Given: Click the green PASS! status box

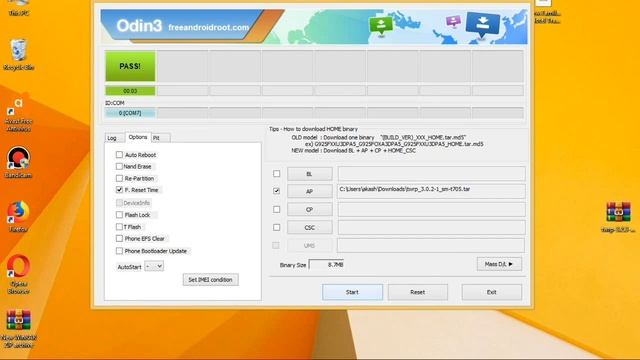Looking at the screenshot, I should (130, 66).
